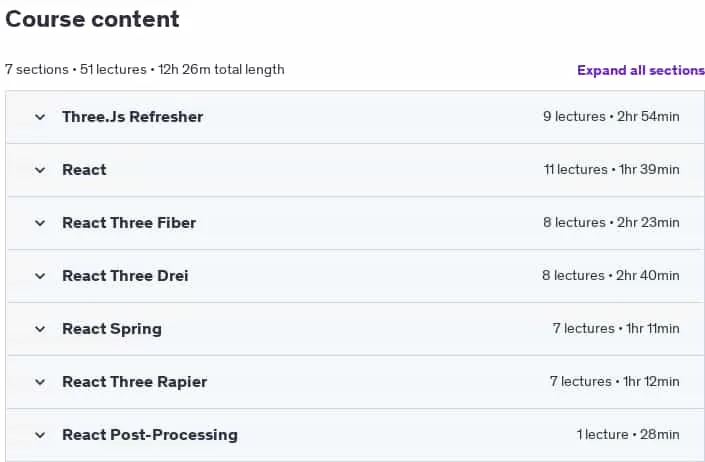Screen dimensions: 705x462
Task: Expand the React Three Fiber chevron
Action: [x=40, y=223]
